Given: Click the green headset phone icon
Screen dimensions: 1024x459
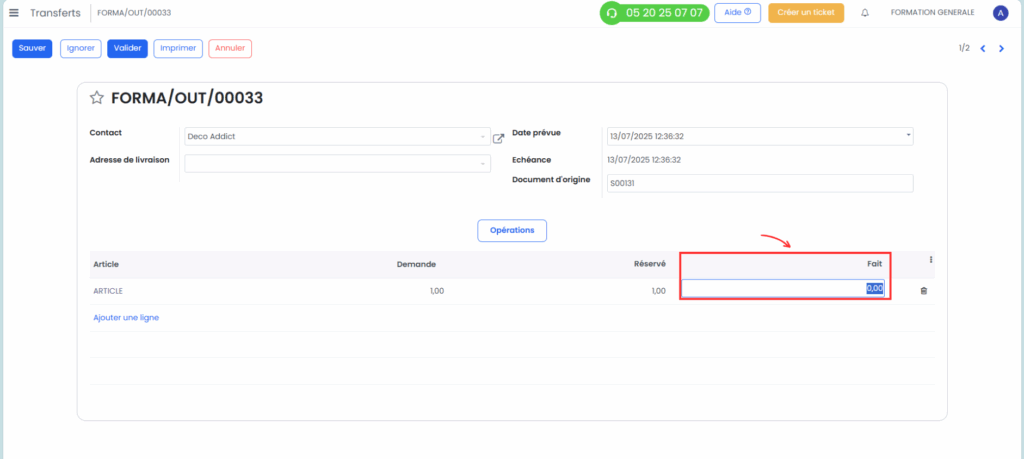Looking at the screenshot, I should click(x=611, y=14).
